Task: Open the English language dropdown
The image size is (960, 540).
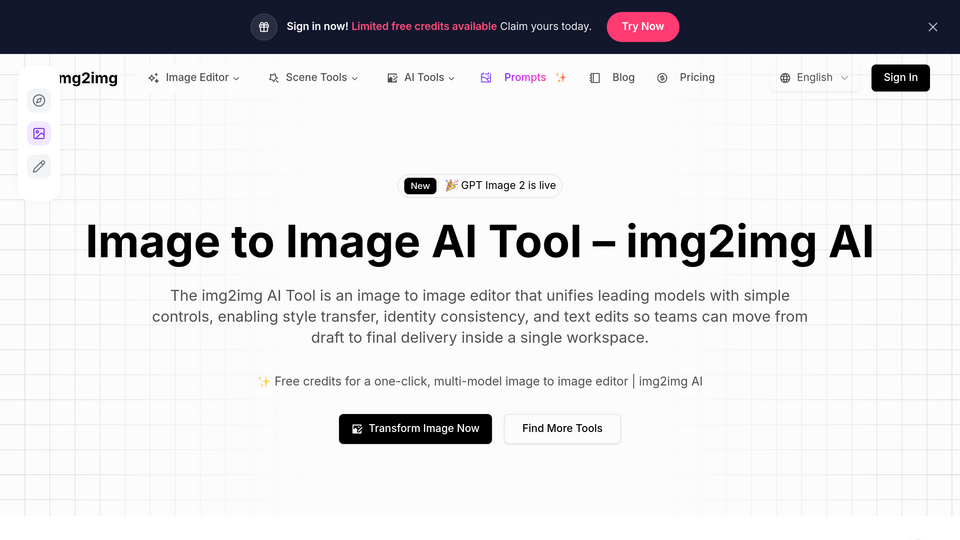Action: point(814,78)
